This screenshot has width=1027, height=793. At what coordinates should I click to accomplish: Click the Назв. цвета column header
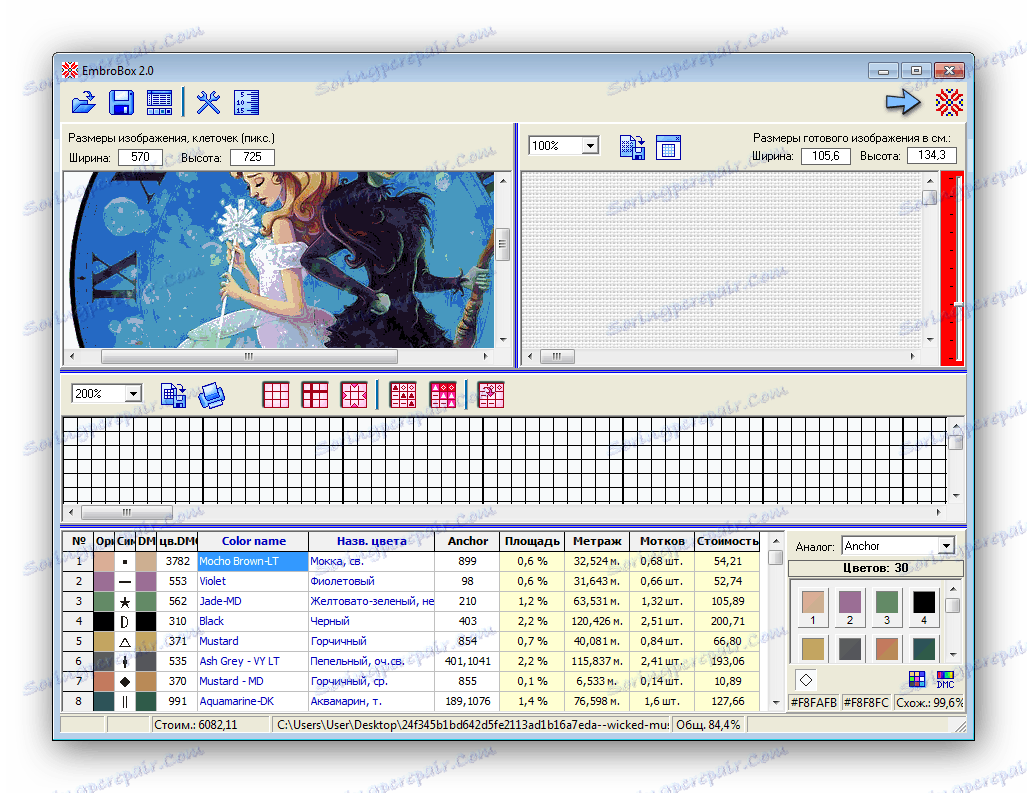371,541
